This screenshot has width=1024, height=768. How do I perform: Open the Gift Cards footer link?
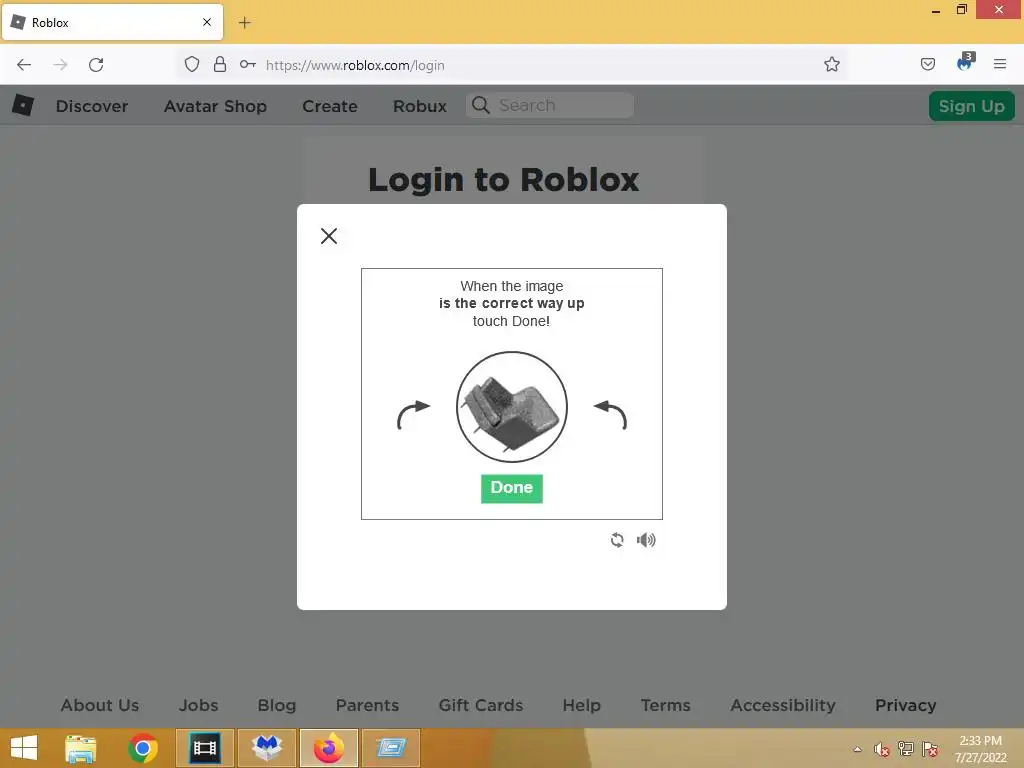pyautogui.click(x=481, y=705)
